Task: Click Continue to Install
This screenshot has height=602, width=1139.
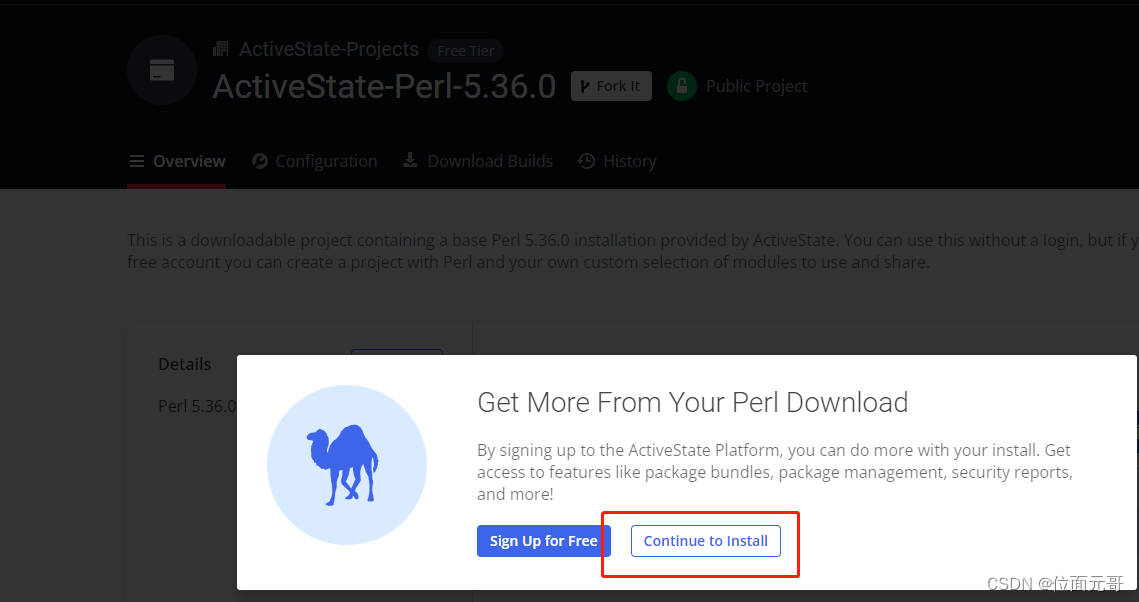Action: pyautogui.click(x=705, y=540)
